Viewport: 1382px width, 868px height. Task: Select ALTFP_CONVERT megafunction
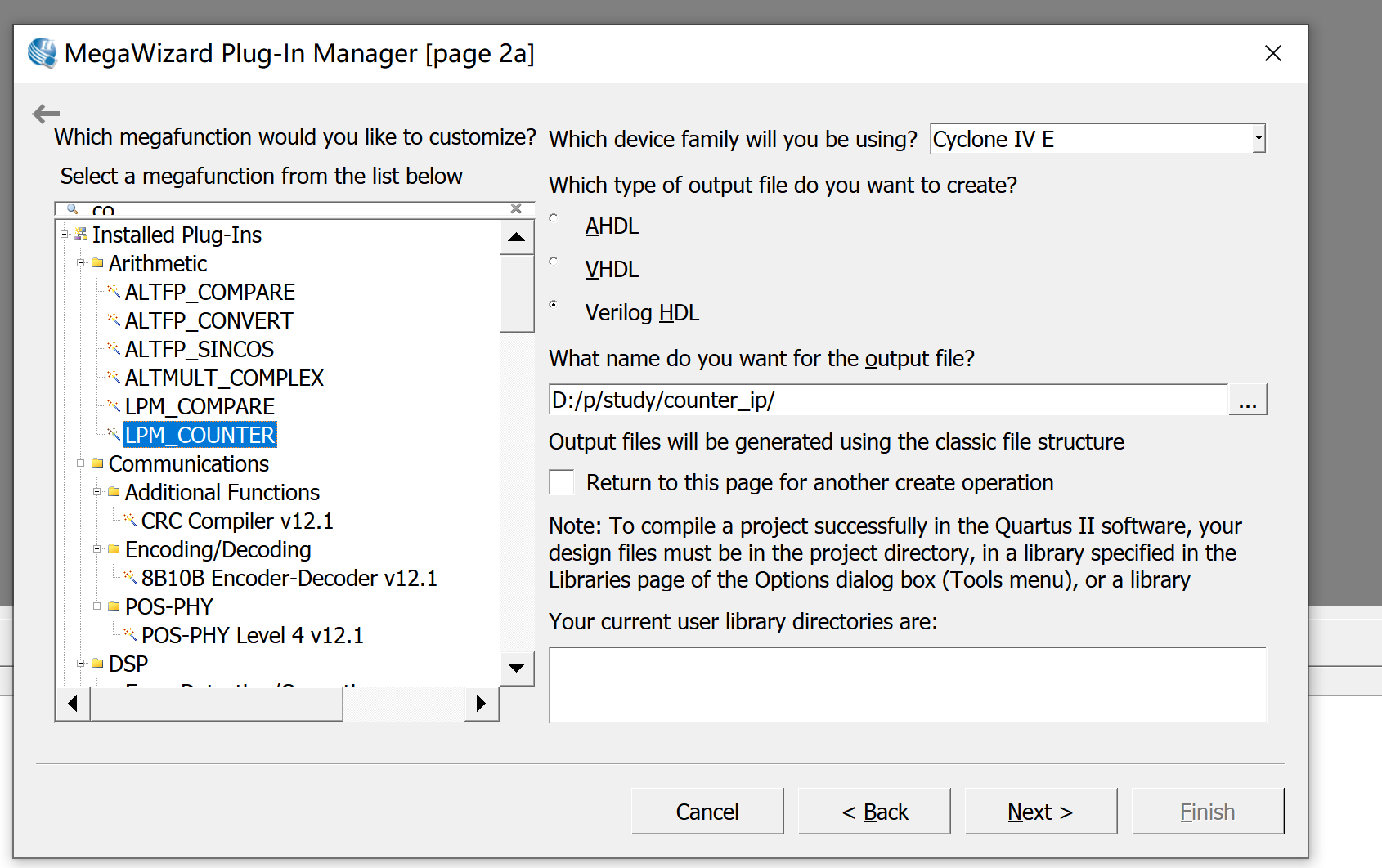tap(209, 320)
